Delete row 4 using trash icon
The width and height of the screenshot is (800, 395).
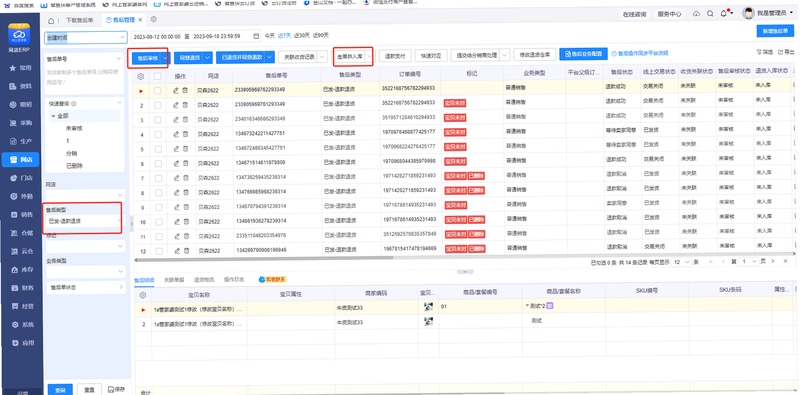point(185,134)
